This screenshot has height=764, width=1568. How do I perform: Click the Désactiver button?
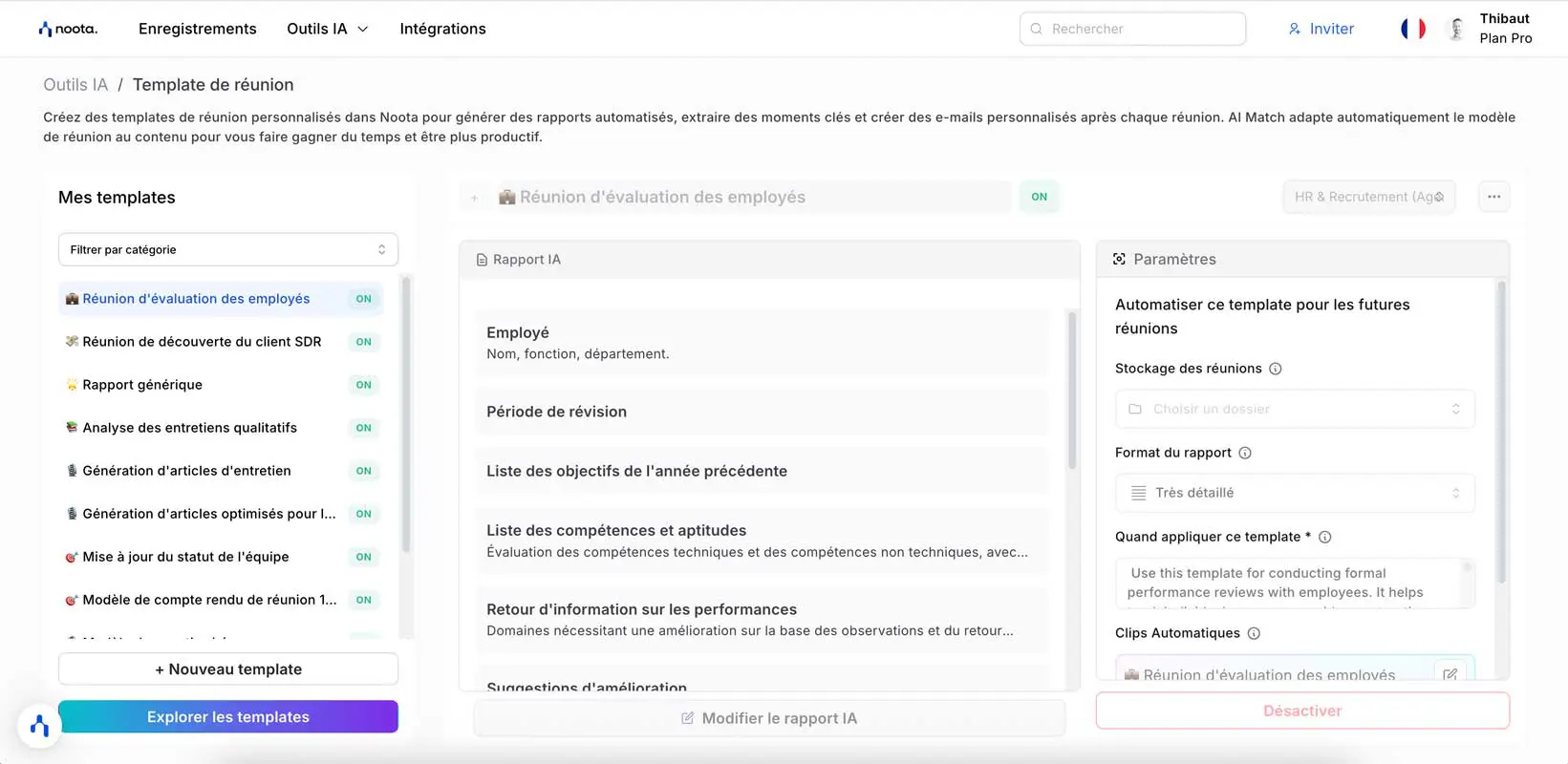(x=1301, y=711)
